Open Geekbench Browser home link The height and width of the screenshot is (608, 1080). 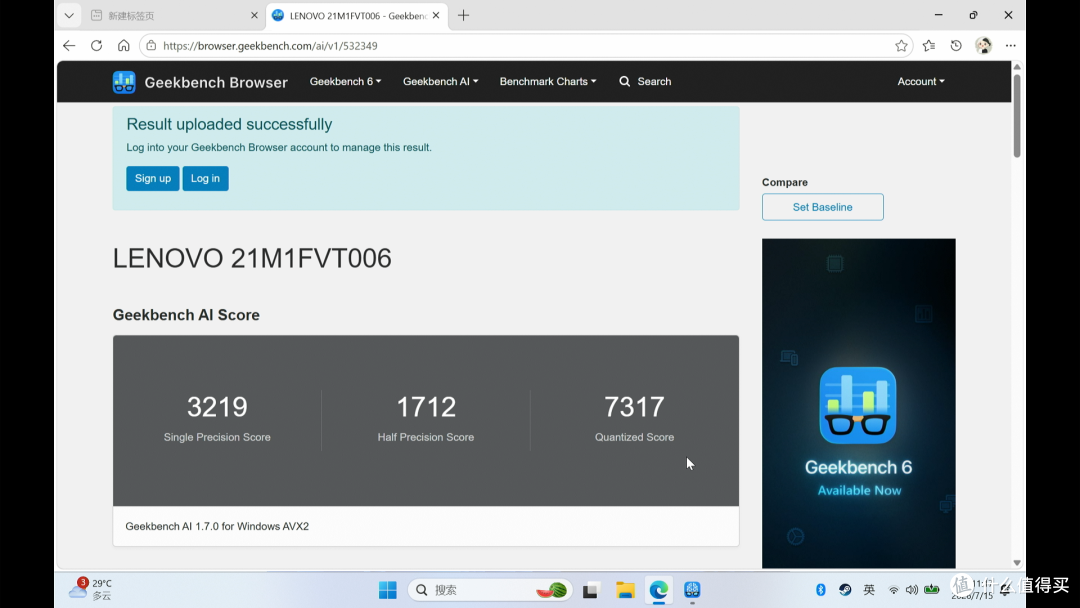(x=216, y=82)
